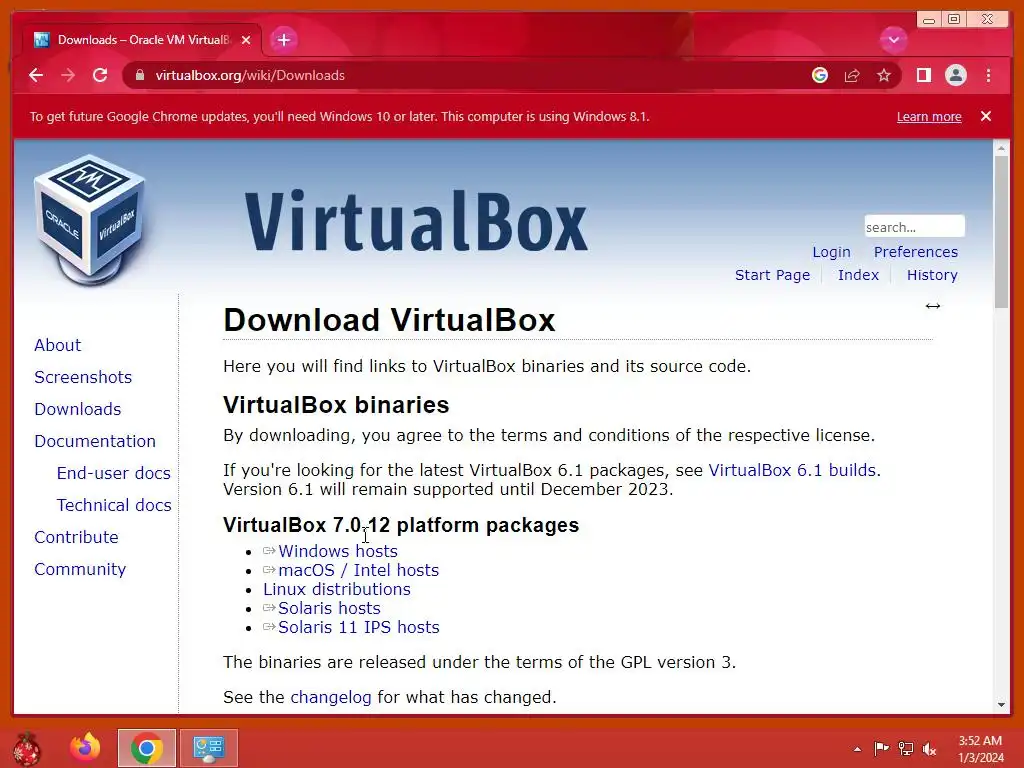Open the Linux distributions link

point(337,589)
